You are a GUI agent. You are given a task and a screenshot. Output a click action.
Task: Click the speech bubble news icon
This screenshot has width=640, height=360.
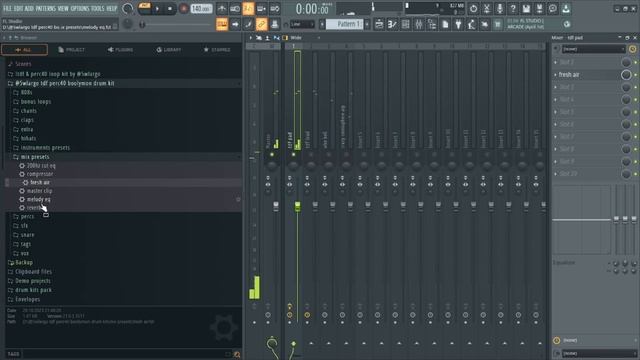click(553, 9)
